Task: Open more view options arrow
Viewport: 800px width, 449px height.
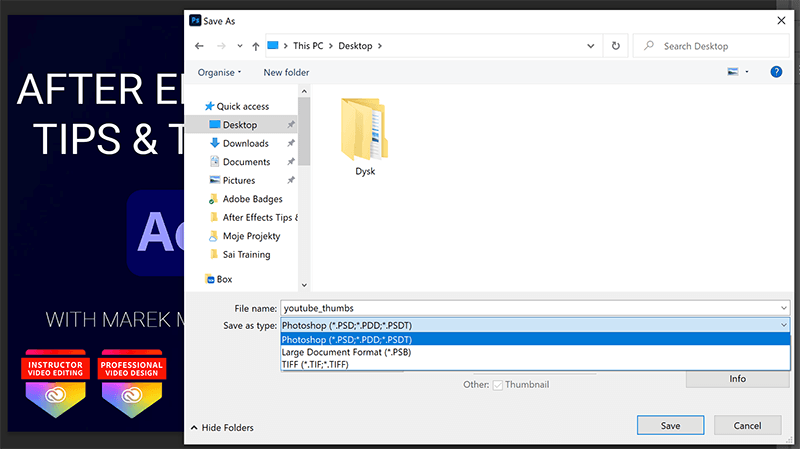Action: tap(747, 72)
